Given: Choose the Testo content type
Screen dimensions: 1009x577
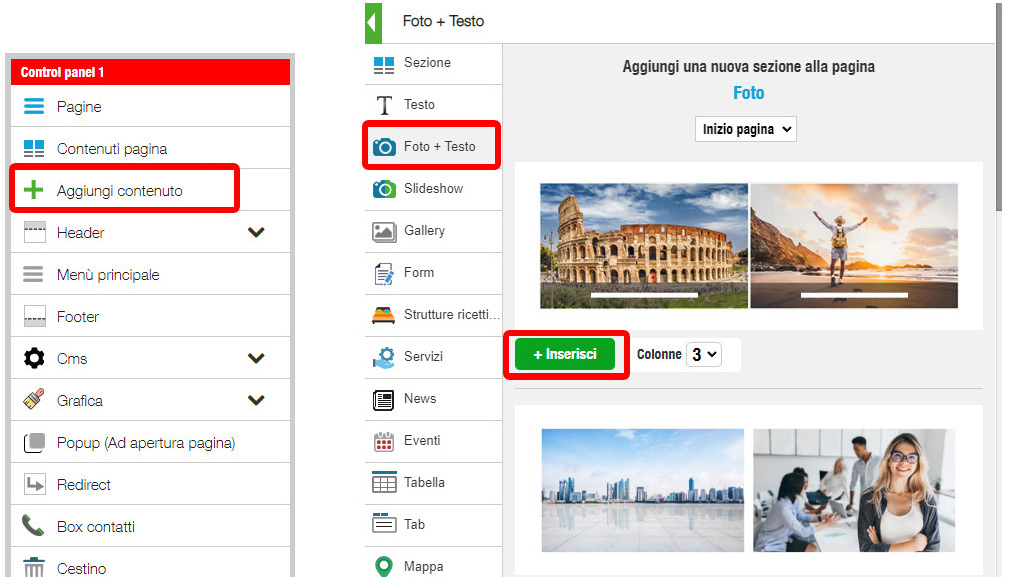Looking at the screenshot, I should [x=434, y=105].
